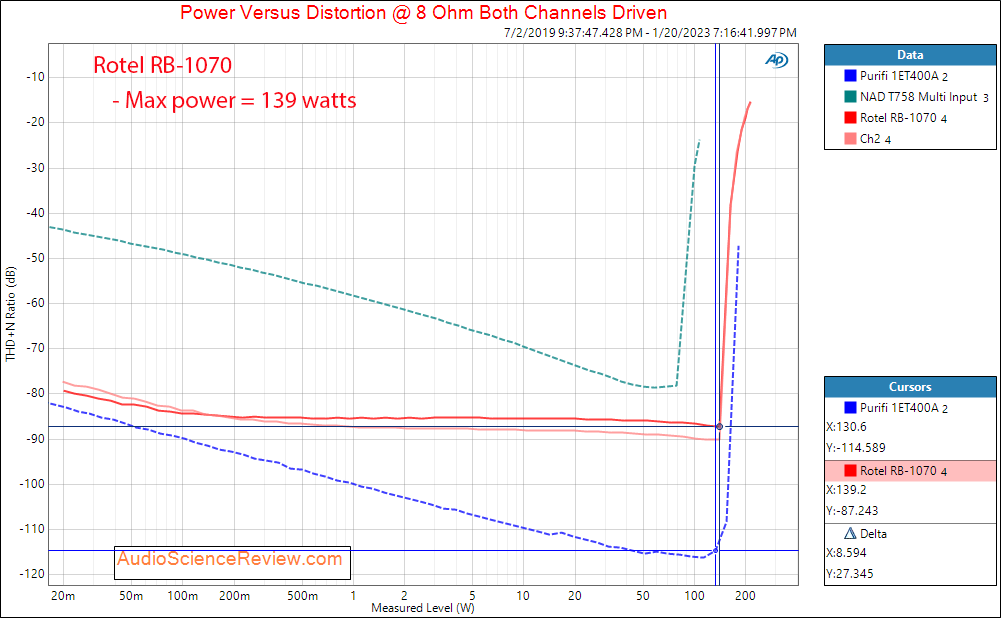This screenshot has width=1001, height=618.
Task: Click the blue Purifi 1ET400A swatch in Data legend
Action: (850, 75)
